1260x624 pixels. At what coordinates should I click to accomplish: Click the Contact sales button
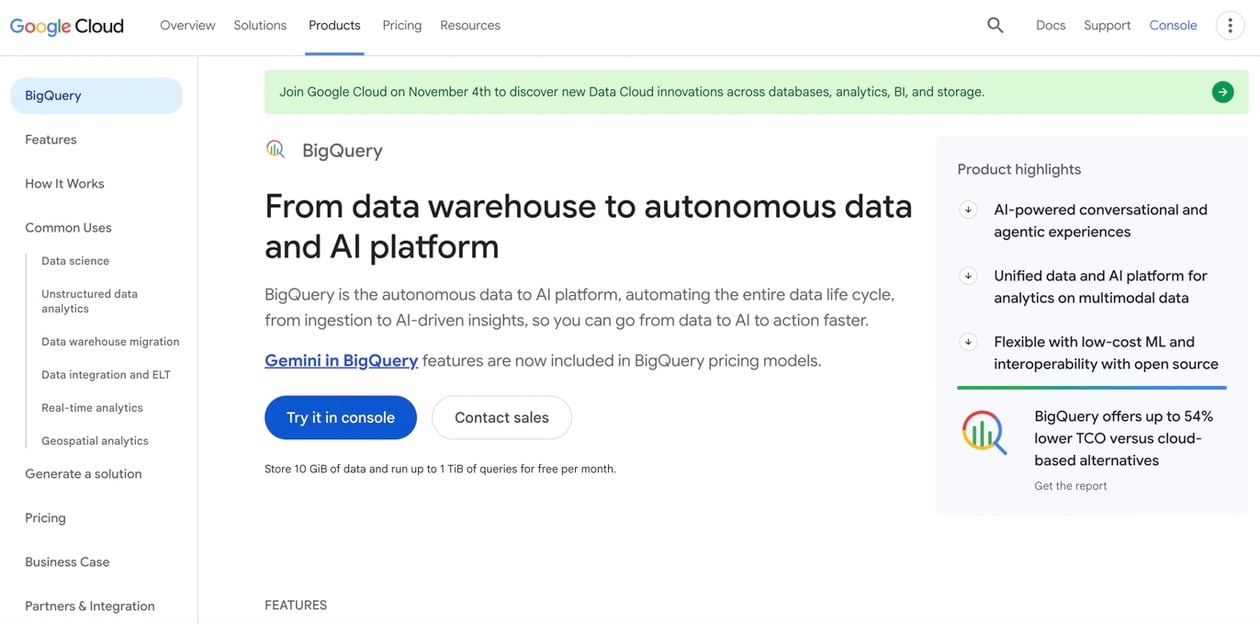pos(501,417)
